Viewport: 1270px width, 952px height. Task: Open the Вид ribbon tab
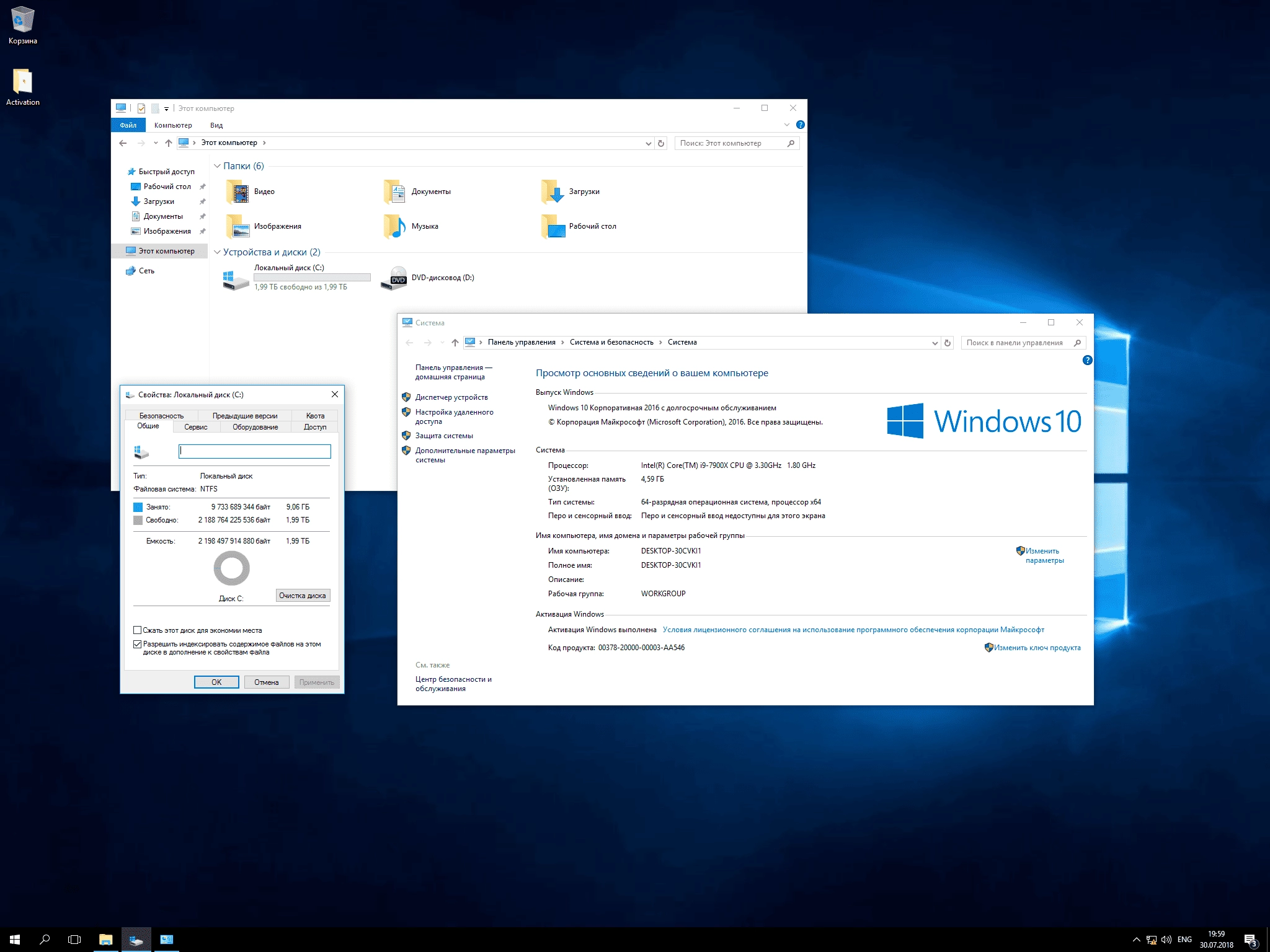(x=216, y=125)
